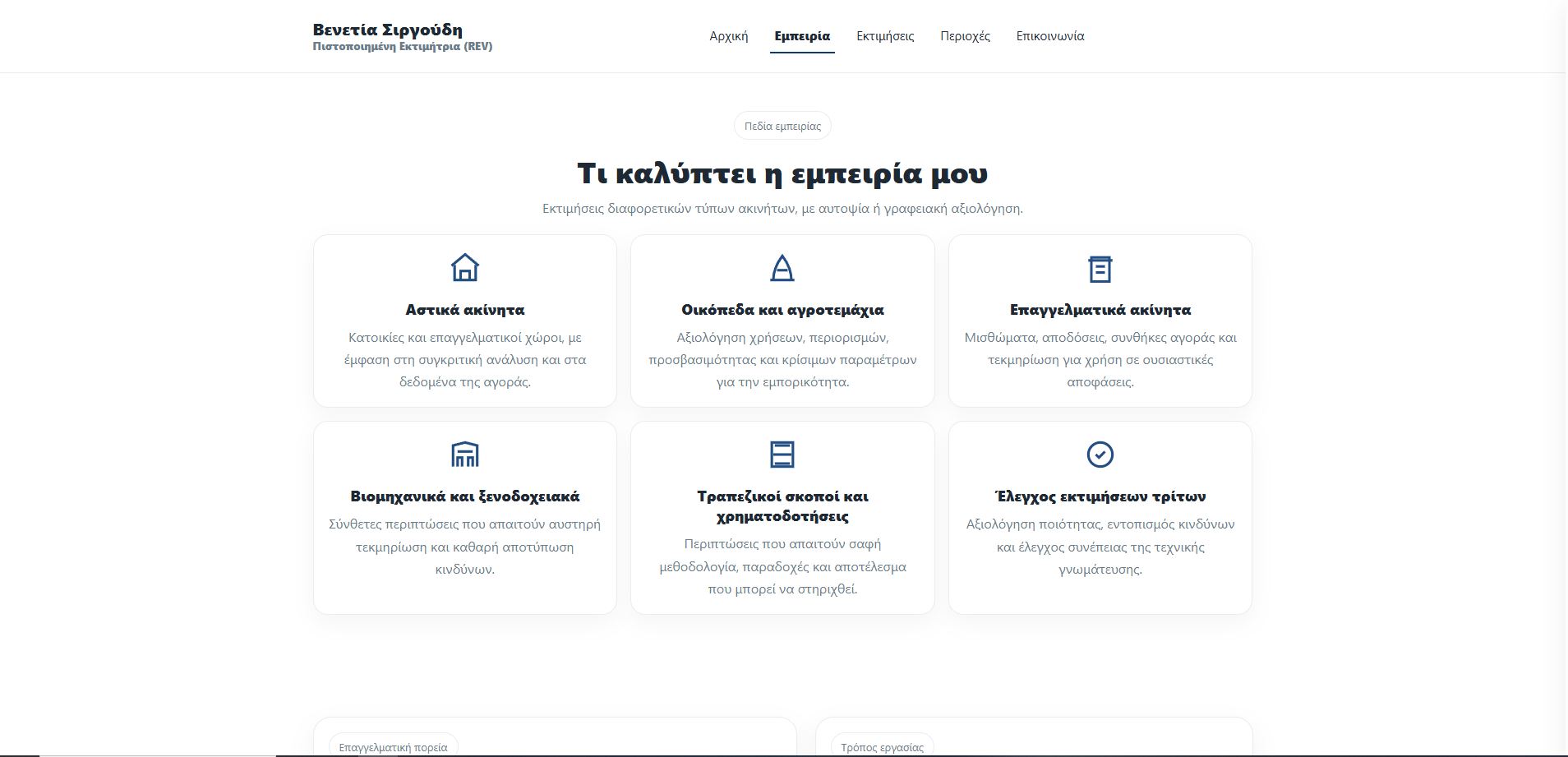Click the Τρόπος εργασίας badge
1568x757 pixels.
pyautogui.click(x=883, y=746)
